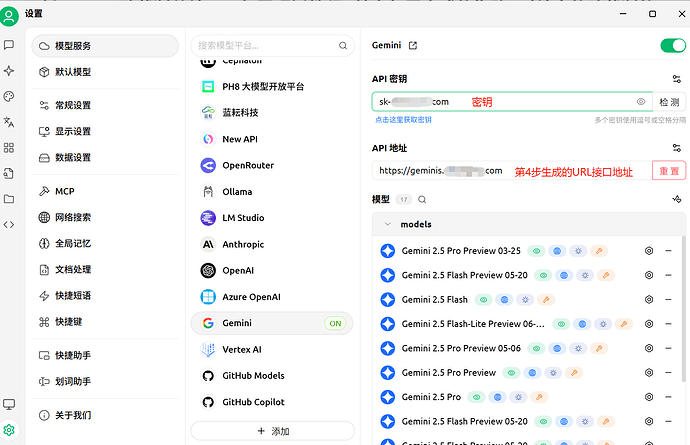Open the knowledge base sidebar icon
The height and width of the screenshot is (445, 690).
pyautogui.click(x=9, y=173)
